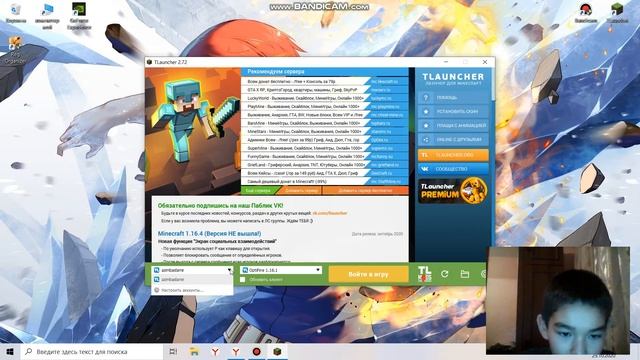This screenshot has width=640, height=360.
Task: Switch to TLauncher in the taskbar
Action: pos(278,351)
